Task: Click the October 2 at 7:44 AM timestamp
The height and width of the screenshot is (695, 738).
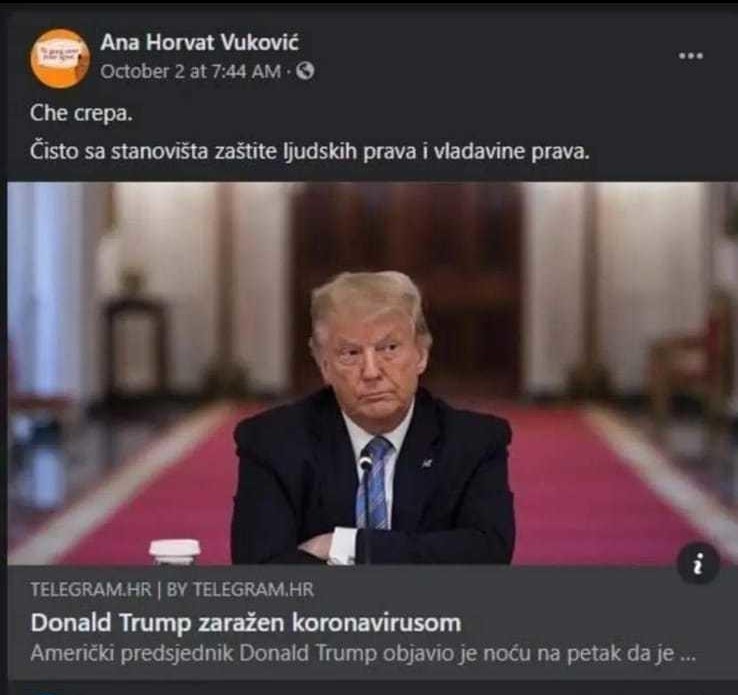Action: click(x=191, y=72)
